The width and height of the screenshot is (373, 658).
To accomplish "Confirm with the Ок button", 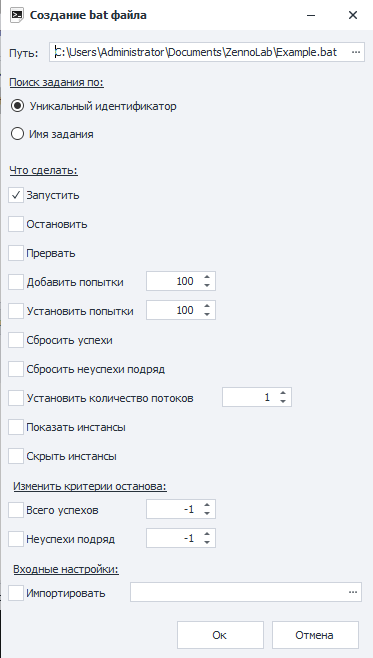I will click(x=220, y=635).
